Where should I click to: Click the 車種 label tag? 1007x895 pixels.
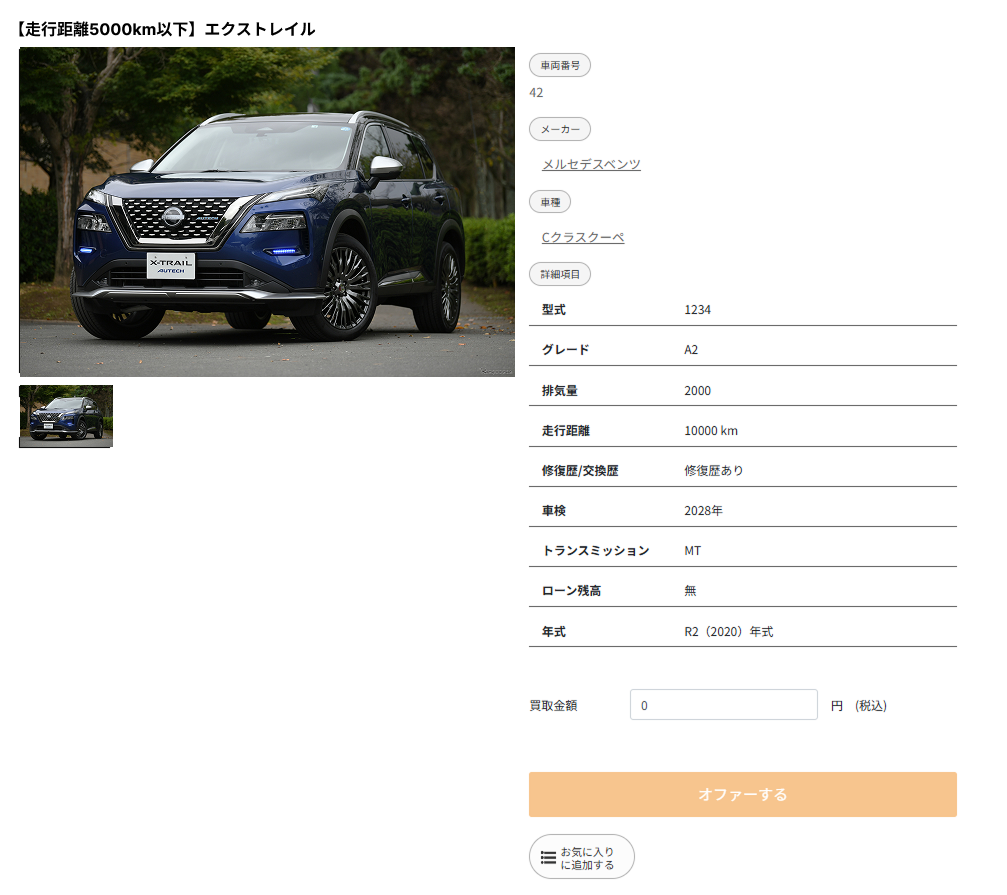550,201
